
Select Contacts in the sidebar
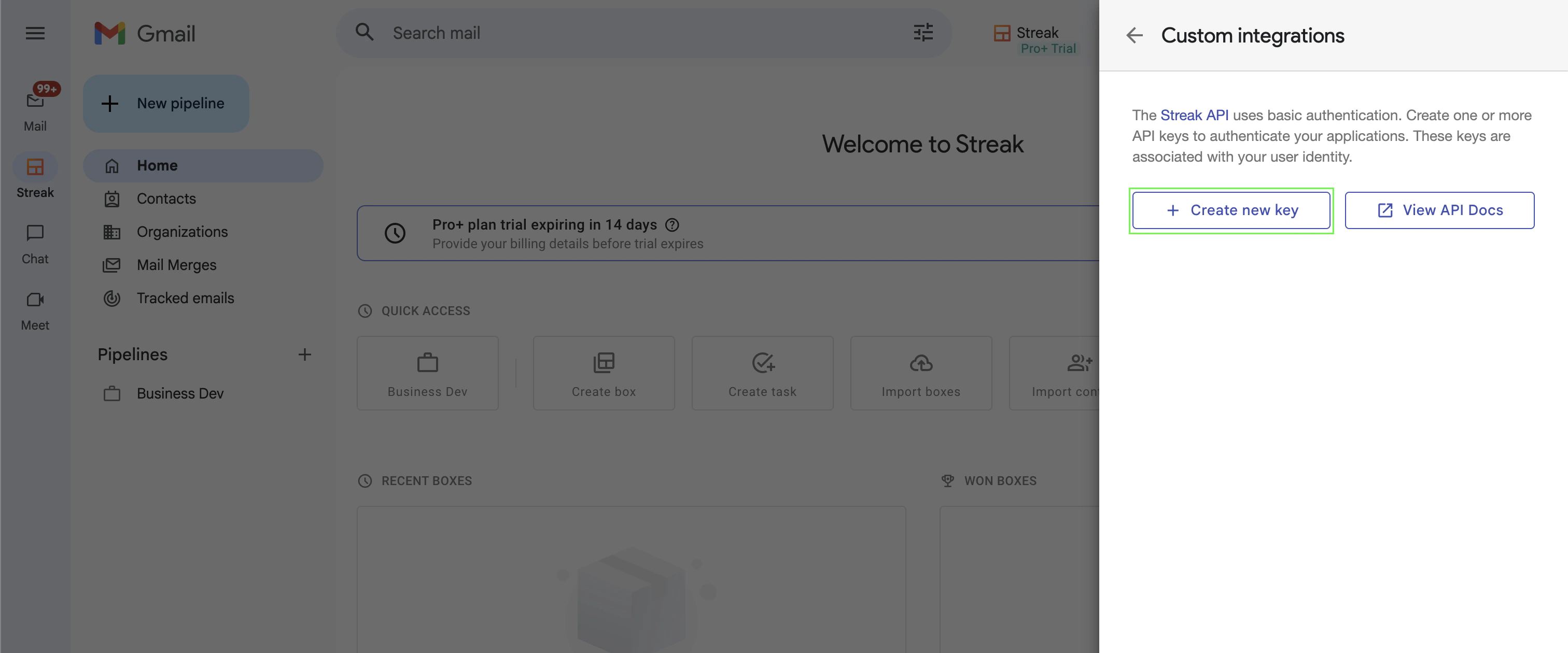click(166, 199)
